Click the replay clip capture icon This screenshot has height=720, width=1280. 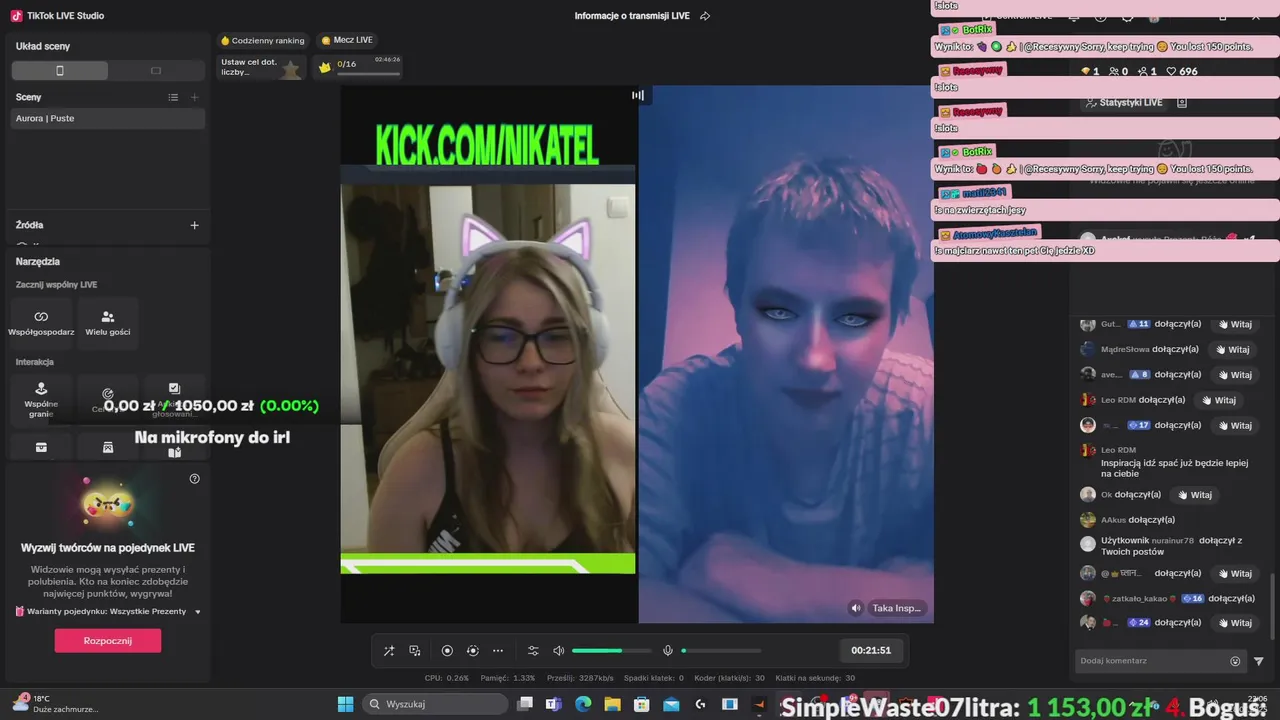click(x=473, y=651)
